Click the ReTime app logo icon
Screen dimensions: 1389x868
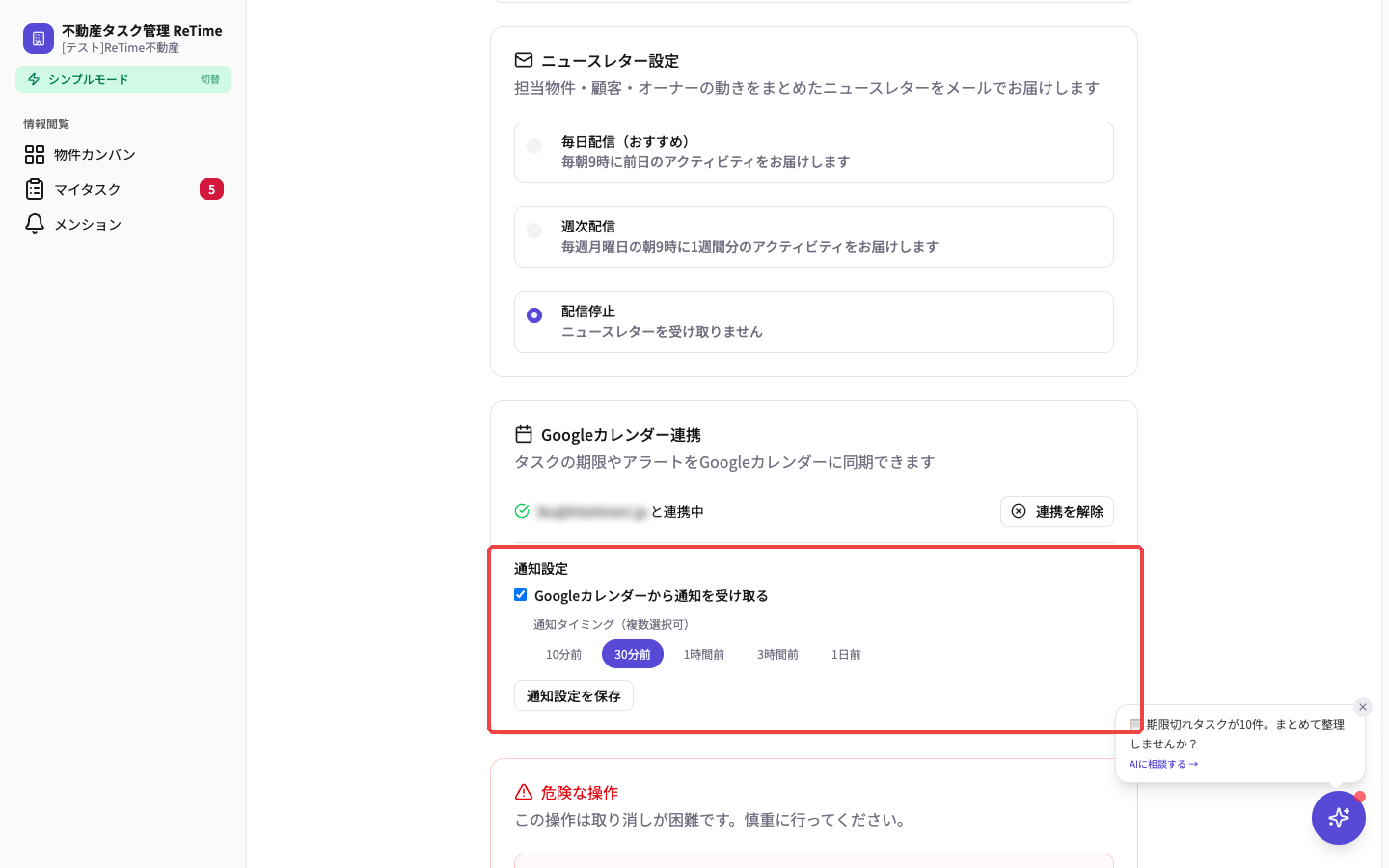coord(39,39)
